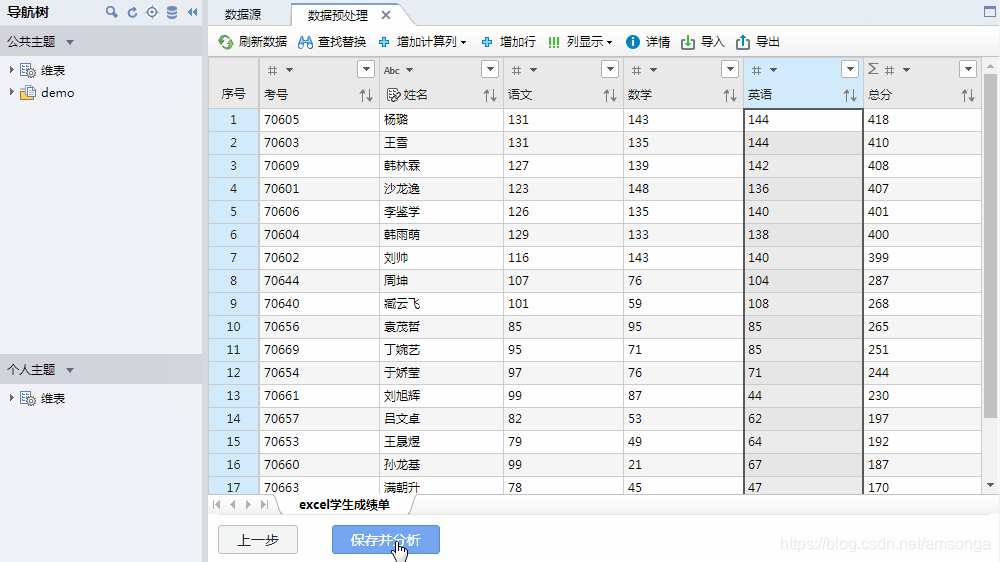
Task: Open 增加计算列 dropdown
Action: [422, 42]
